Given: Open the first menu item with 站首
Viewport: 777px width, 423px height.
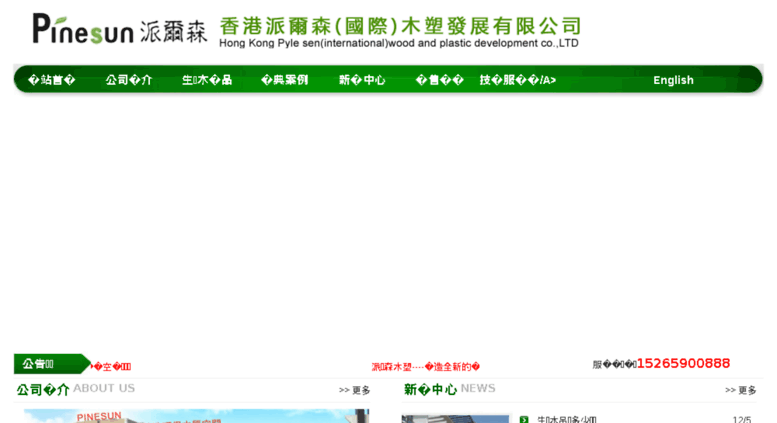Looking at the screenshot, I should point(52,80).
